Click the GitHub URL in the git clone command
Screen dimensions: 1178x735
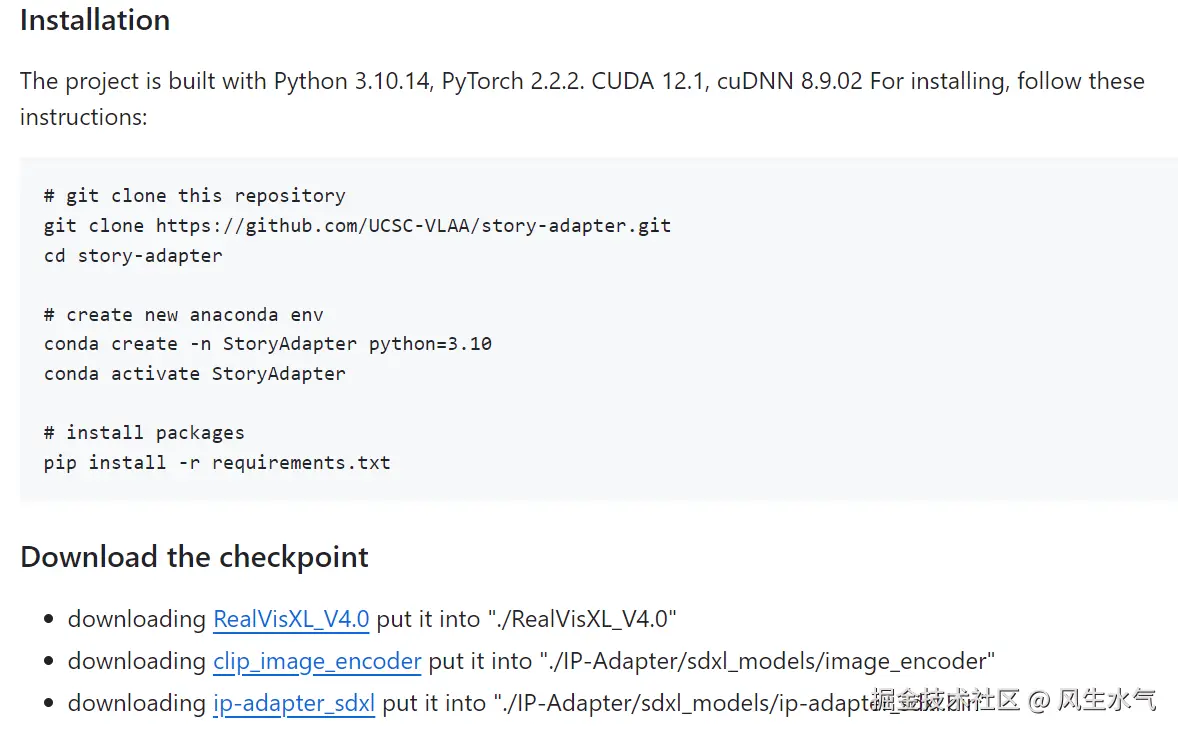click(x=413, y=225)
